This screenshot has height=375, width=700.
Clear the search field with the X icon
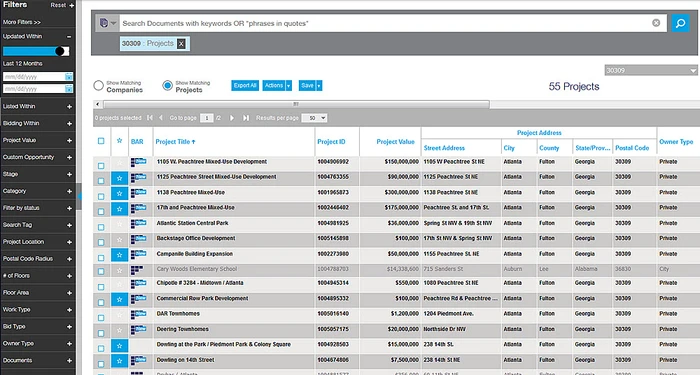(656, 23)
